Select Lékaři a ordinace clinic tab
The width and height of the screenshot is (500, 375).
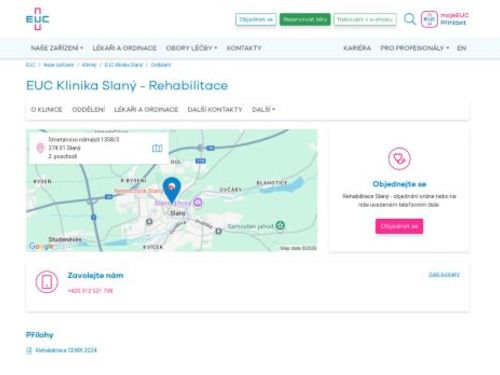[146, 109]
